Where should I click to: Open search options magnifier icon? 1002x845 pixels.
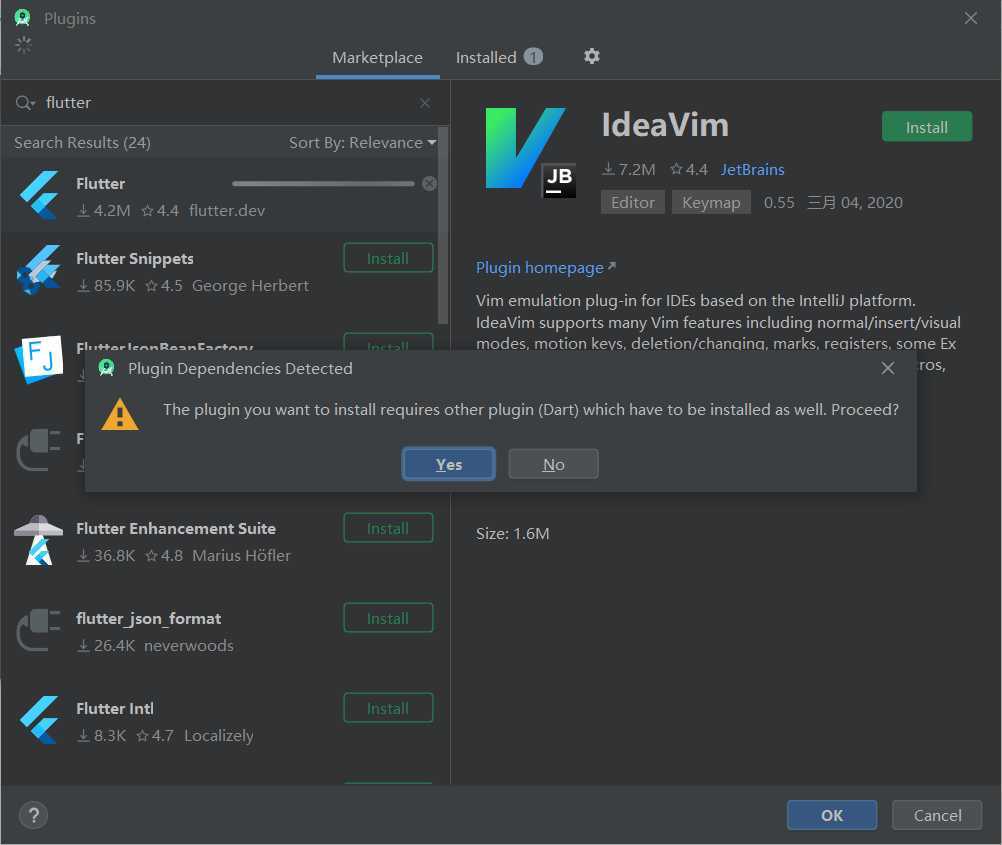(x=25, y=103)
